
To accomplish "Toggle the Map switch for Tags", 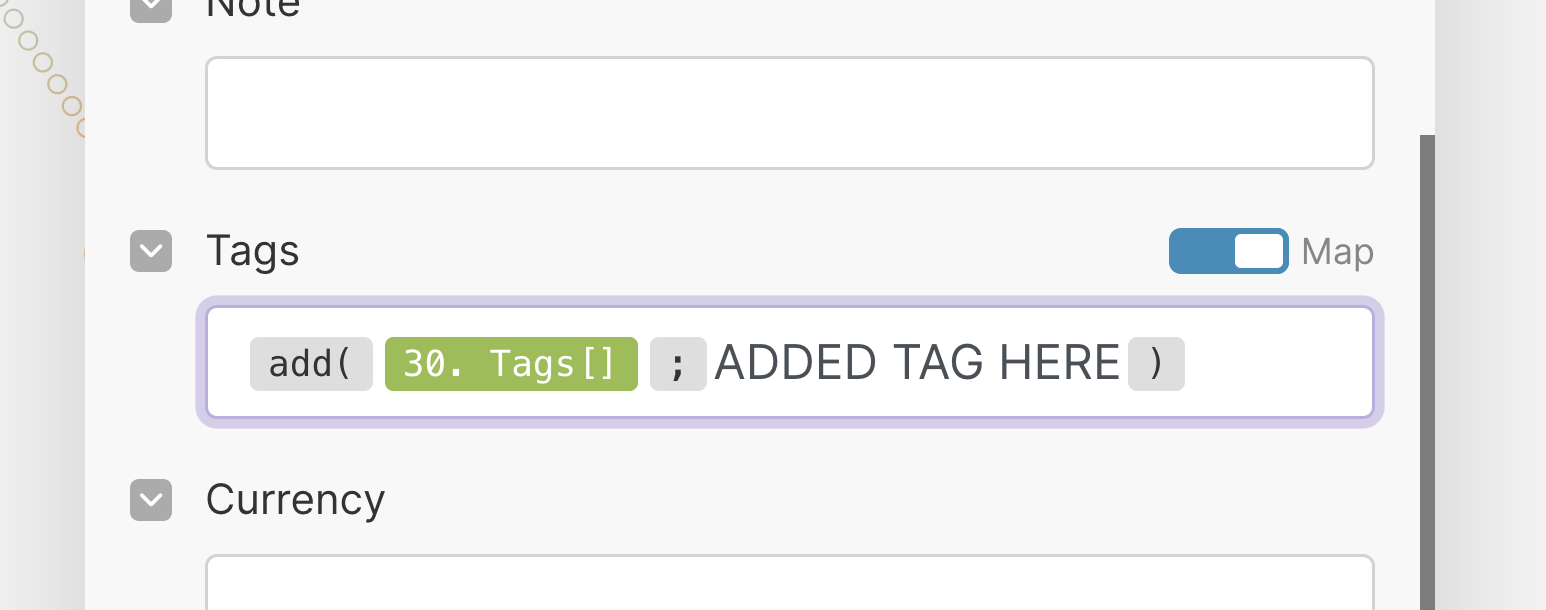I will tap(1228, 251).
